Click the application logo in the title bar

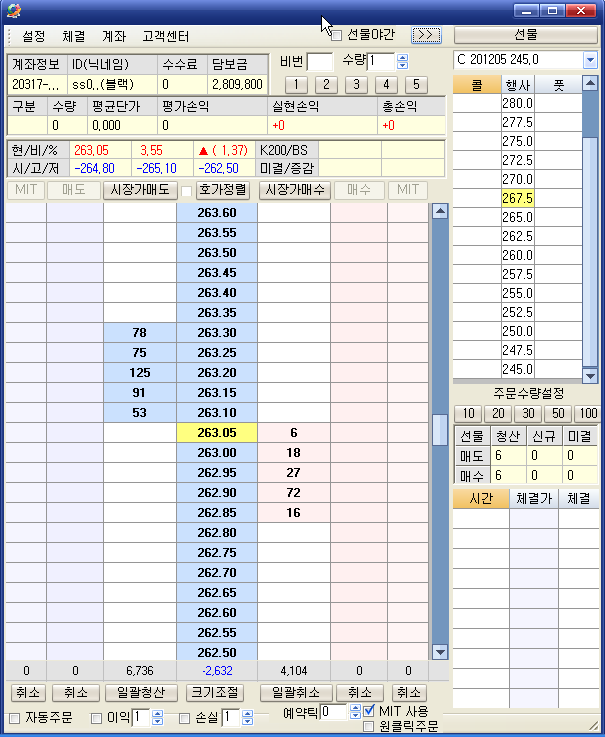click(x=13, y=11)
